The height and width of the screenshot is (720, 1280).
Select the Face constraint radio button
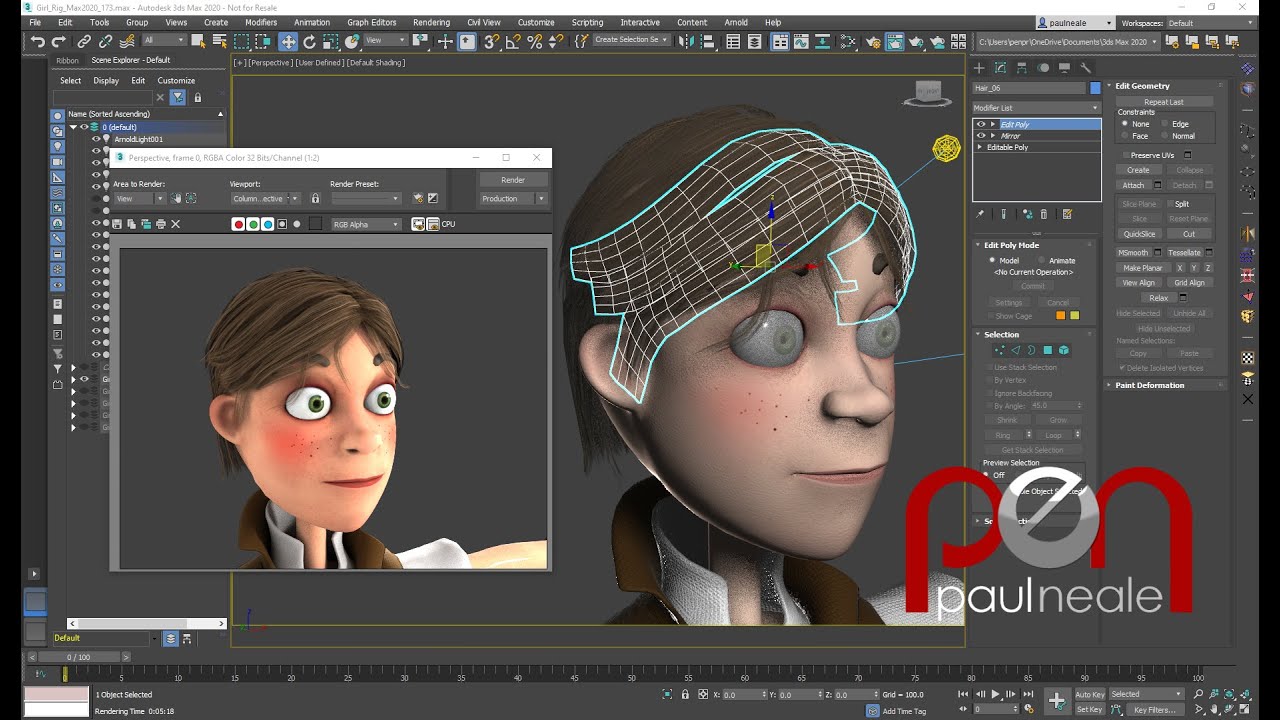pos(1125,136)
